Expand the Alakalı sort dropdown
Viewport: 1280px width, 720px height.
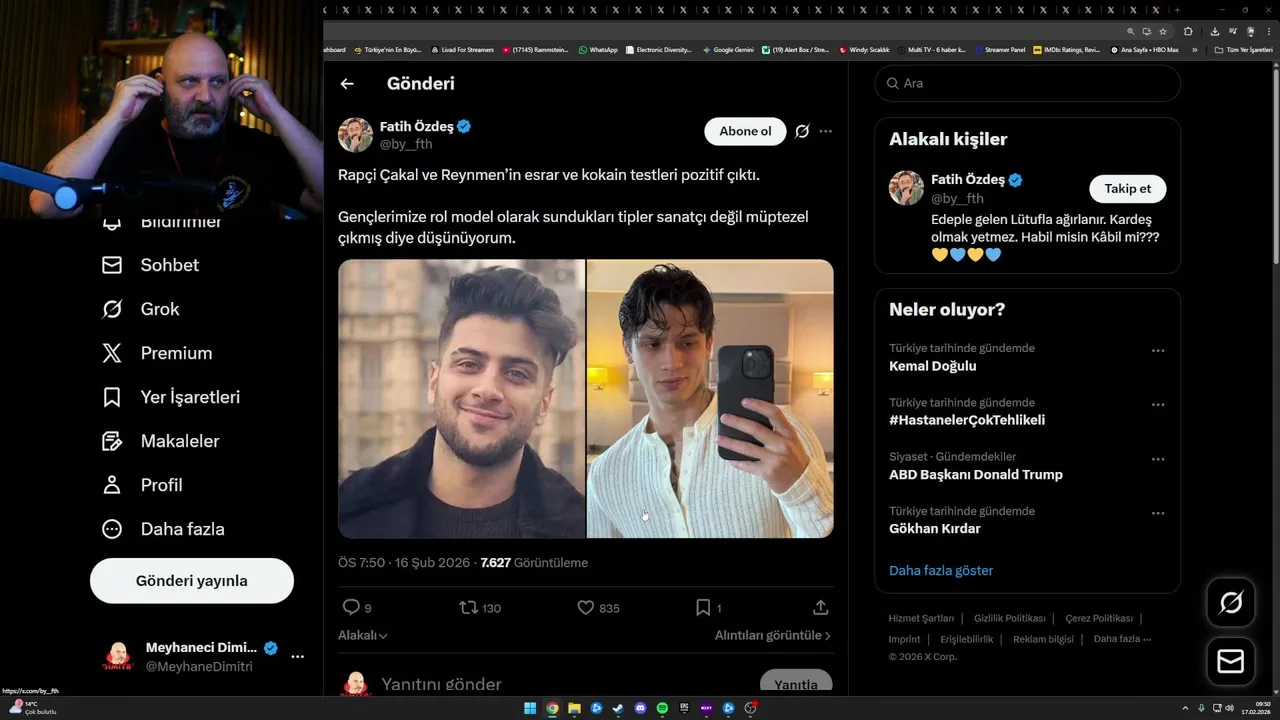(363, 635)
